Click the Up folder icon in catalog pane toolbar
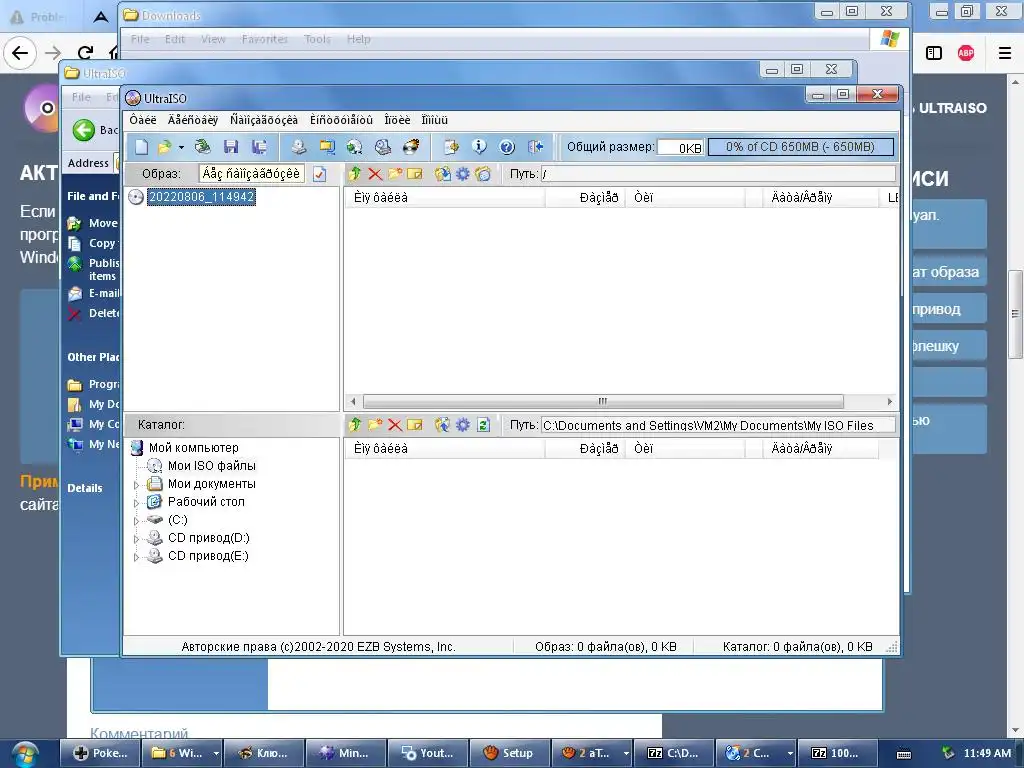 click(355, 425)
